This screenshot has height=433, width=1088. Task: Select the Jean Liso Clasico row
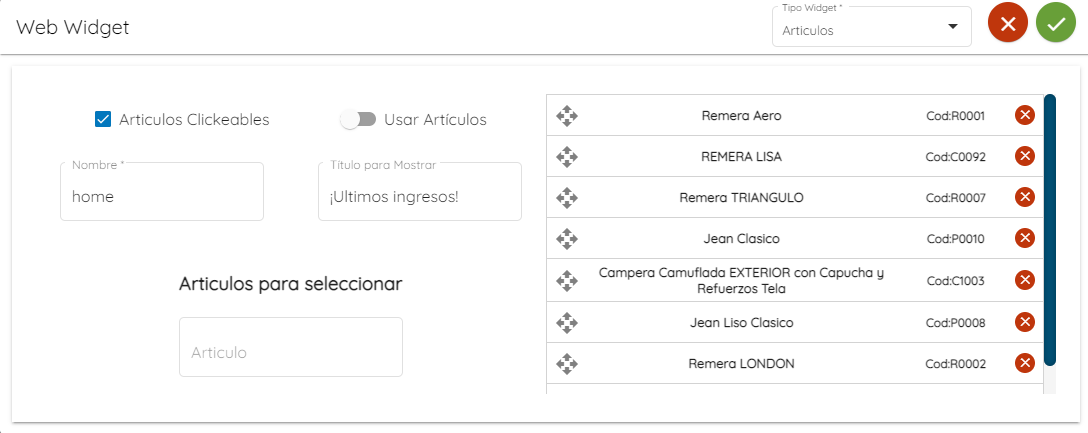795,322
